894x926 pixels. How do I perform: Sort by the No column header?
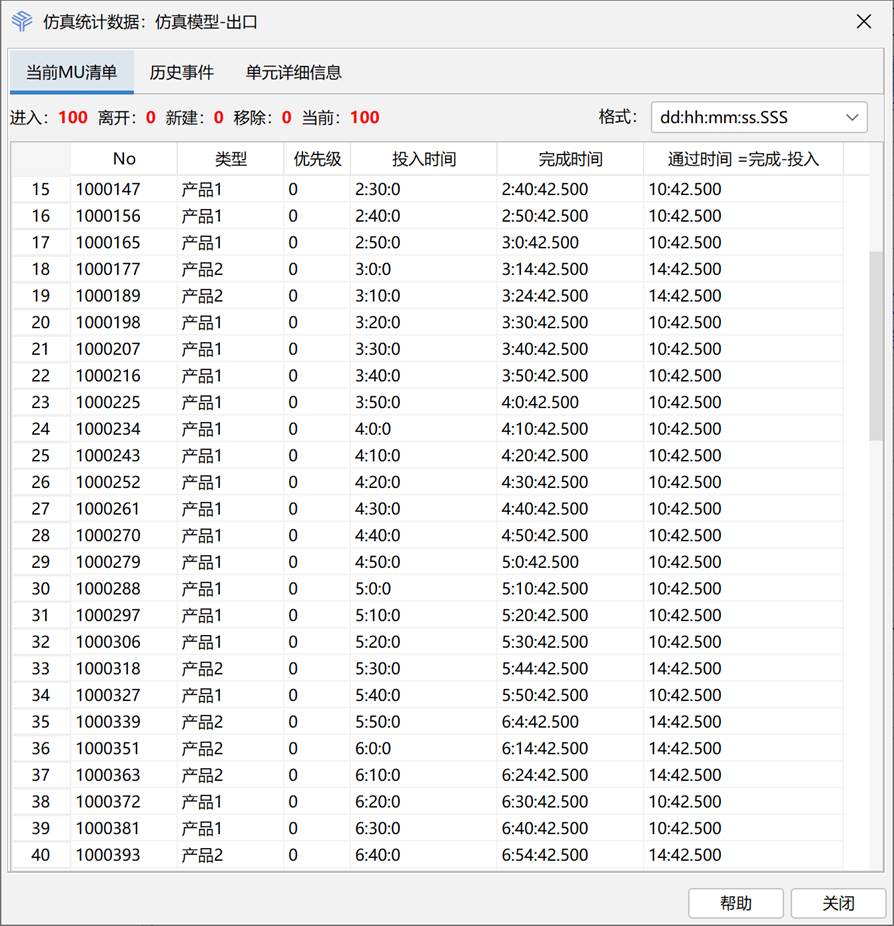click(124, 158)
